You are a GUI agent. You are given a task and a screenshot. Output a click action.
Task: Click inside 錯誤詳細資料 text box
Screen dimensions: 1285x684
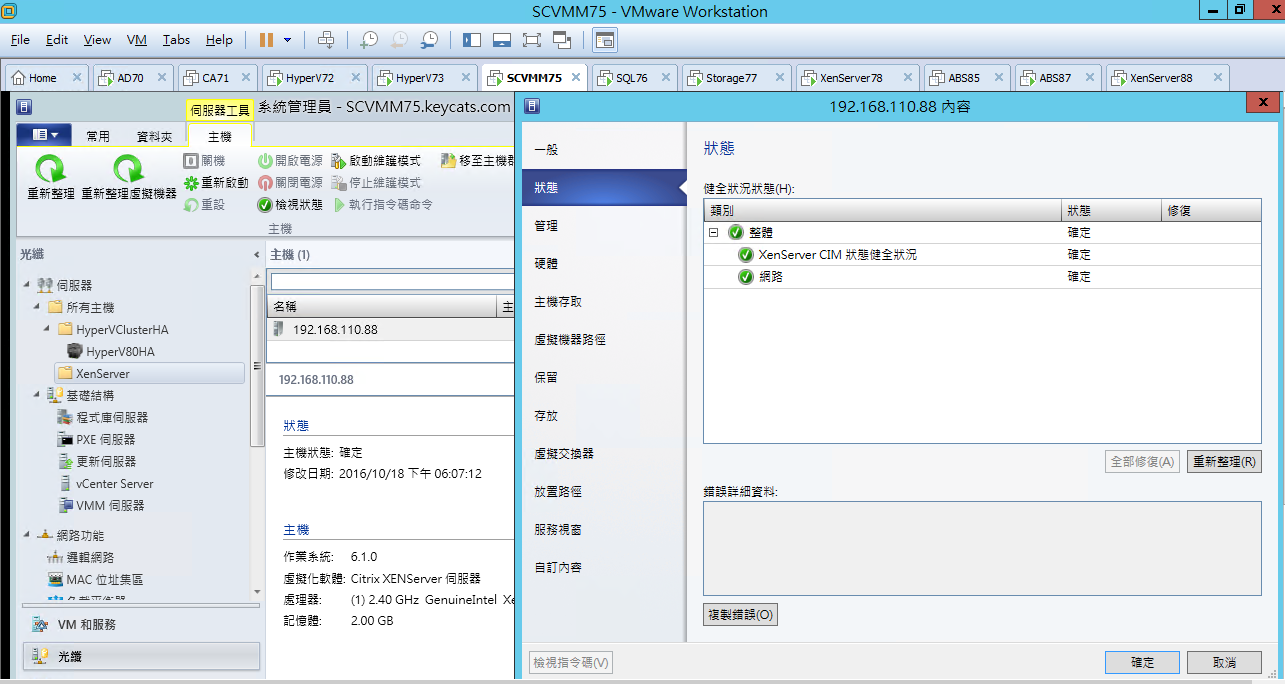coord(982,549)
